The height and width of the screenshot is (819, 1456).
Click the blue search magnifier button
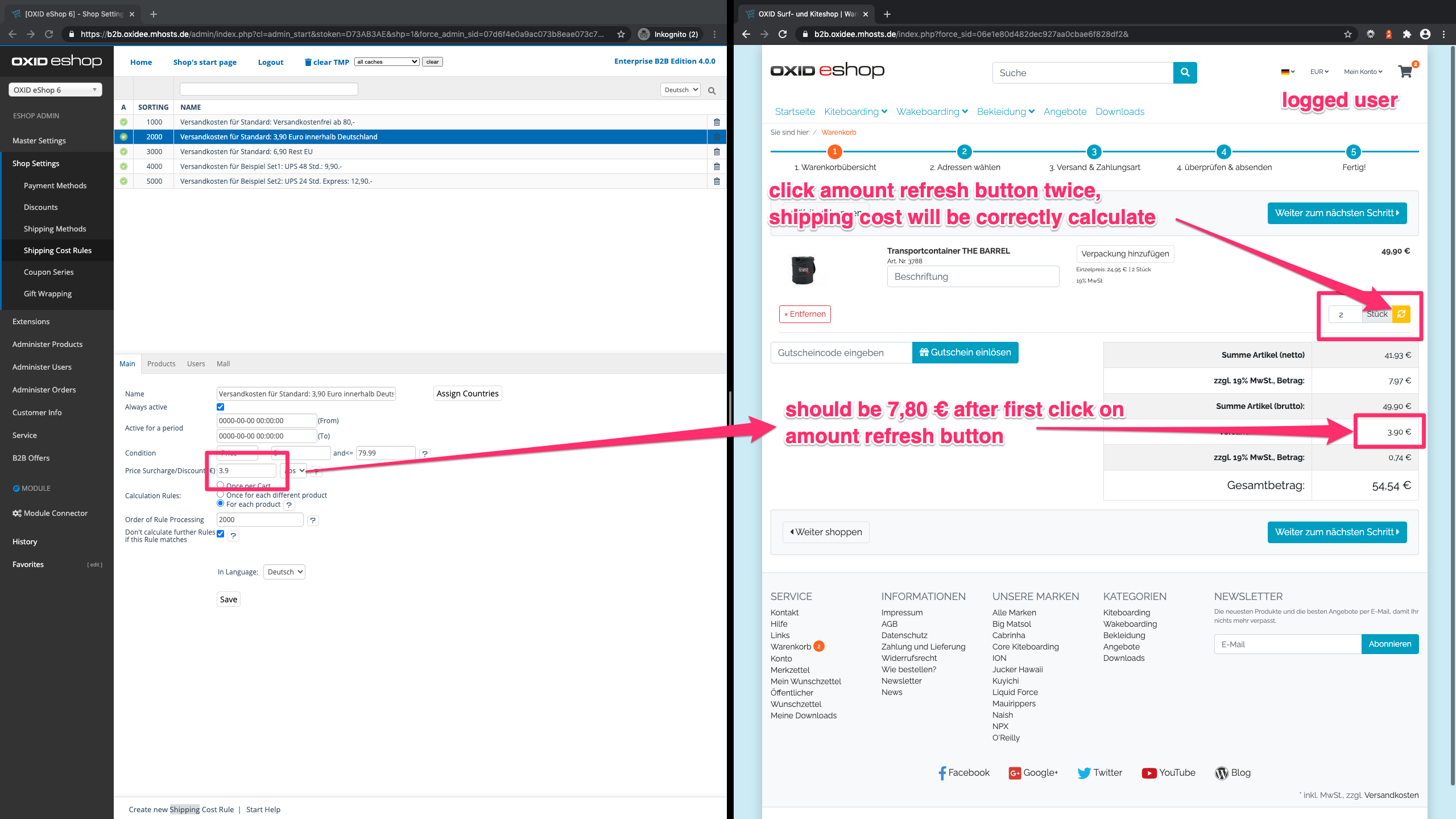1185,72
